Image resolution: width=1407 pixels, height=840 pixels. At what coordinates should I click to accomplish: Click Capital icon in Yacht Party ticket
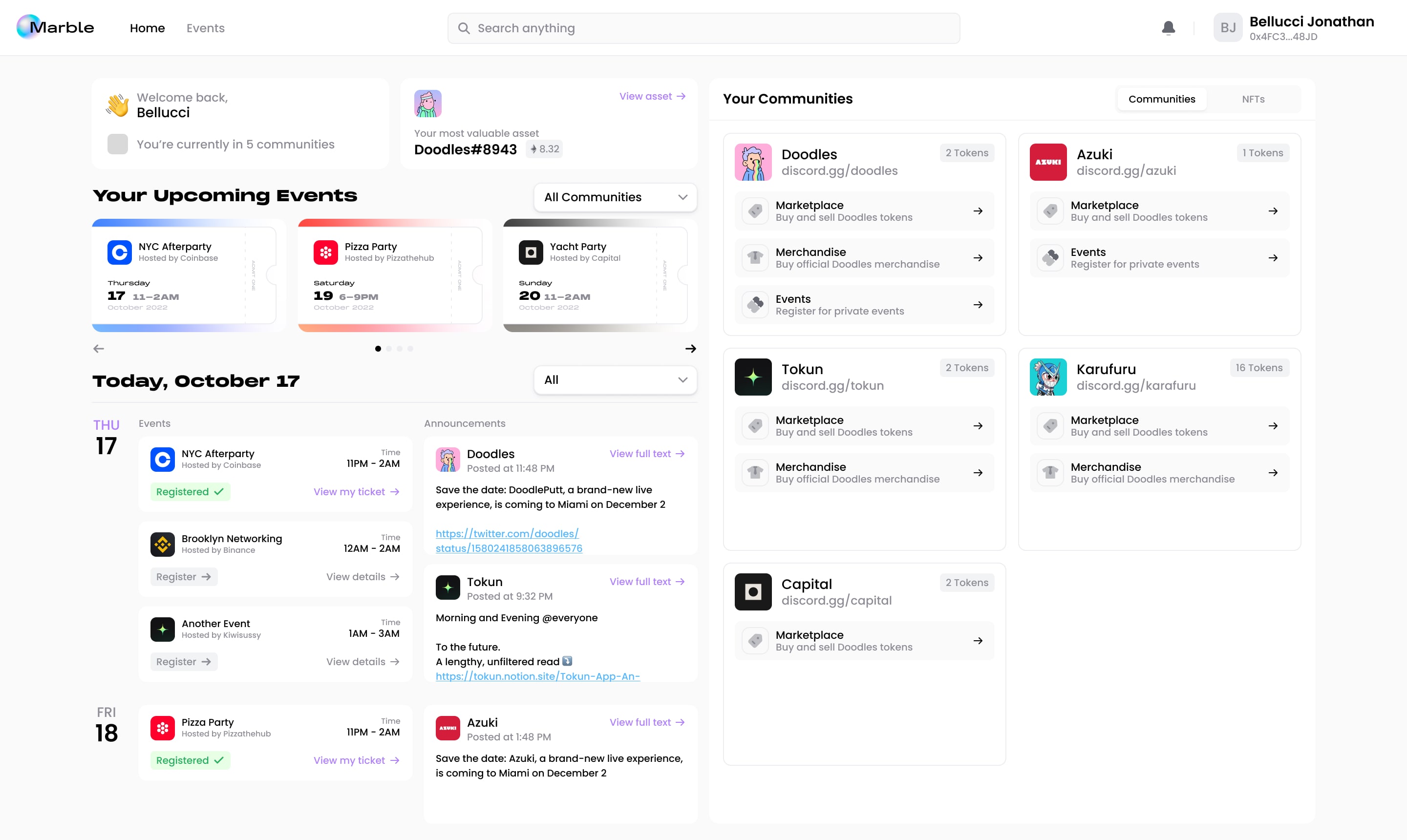coord(531,252)
